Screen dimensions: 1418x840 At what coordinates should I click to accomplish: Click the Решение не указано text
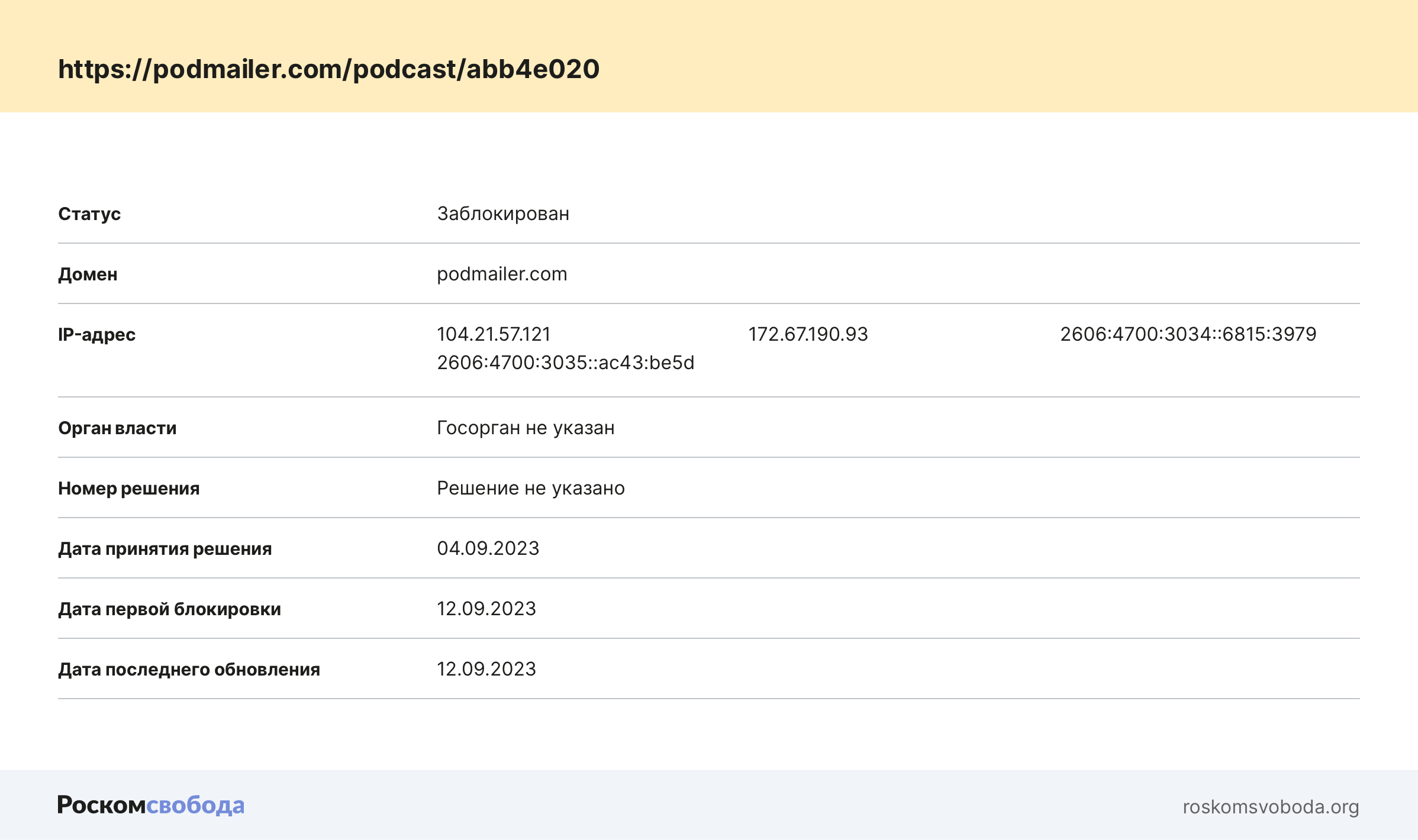(530, 488)
